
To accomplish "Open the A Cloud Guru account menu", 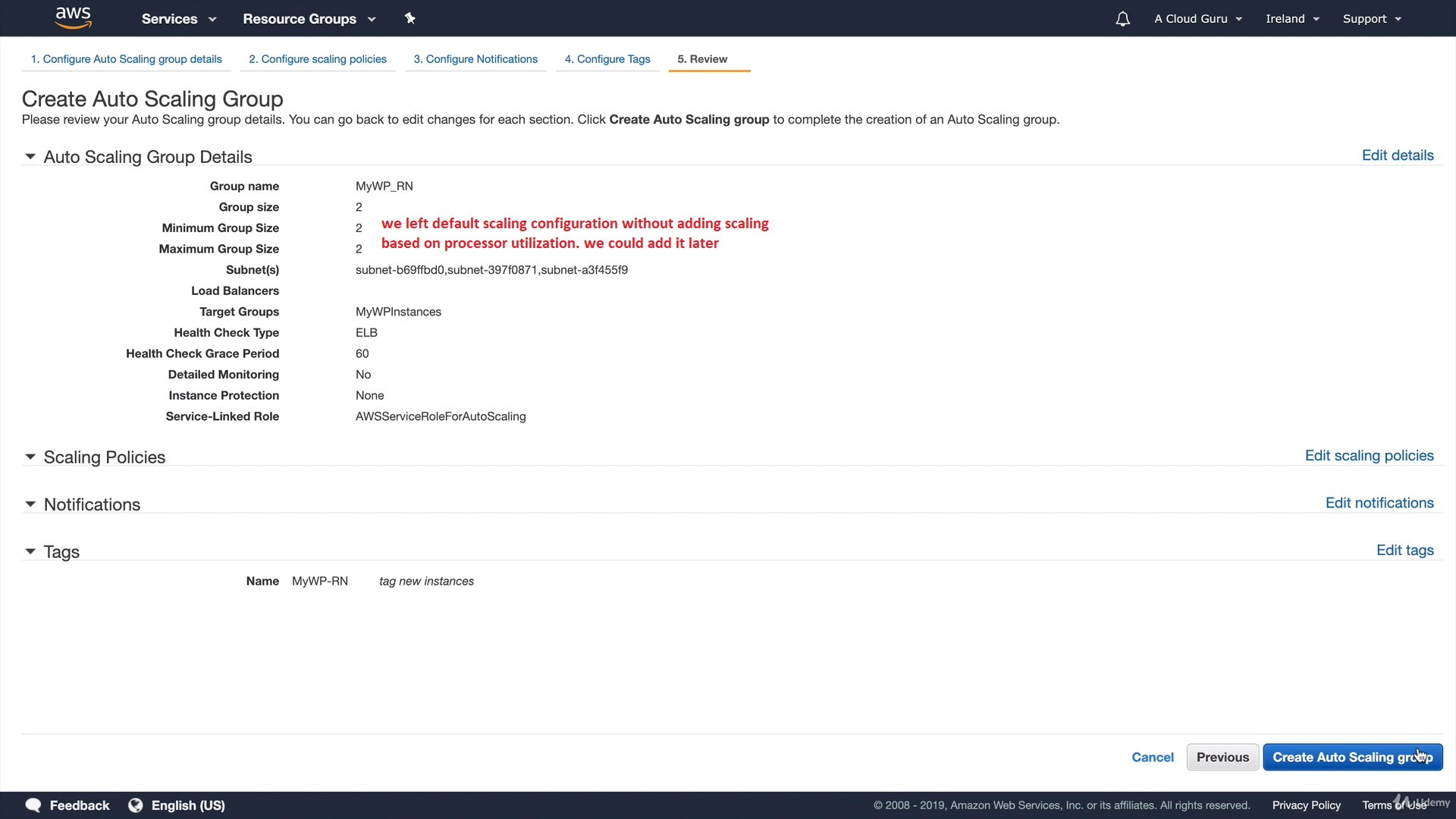I will [x=1197, y=19].
